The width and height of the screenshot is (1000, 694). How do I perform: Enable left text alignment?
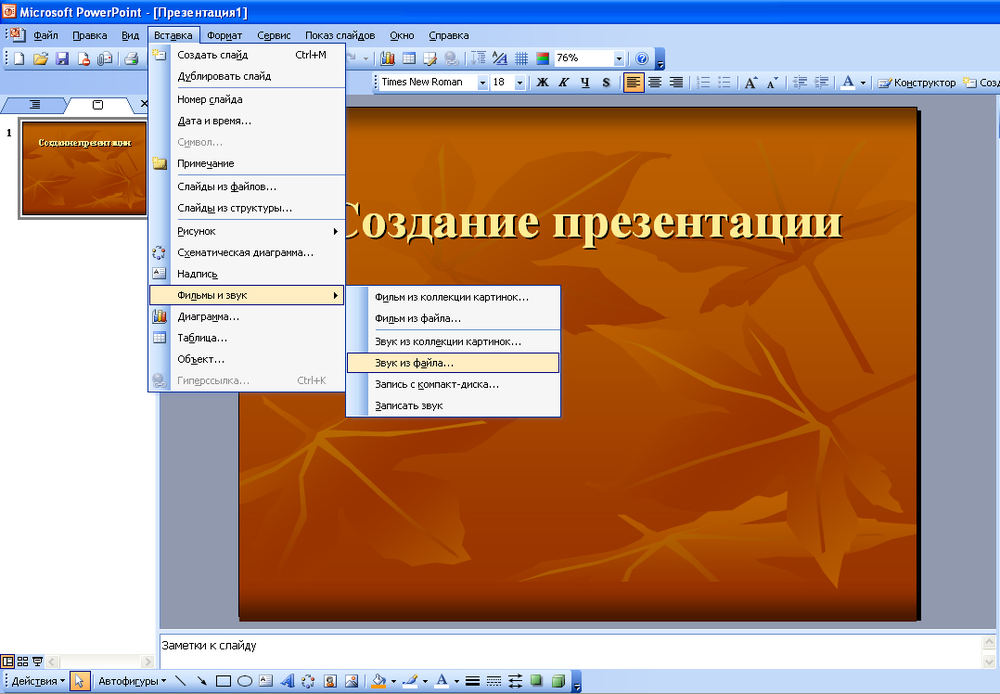point(633,82)
